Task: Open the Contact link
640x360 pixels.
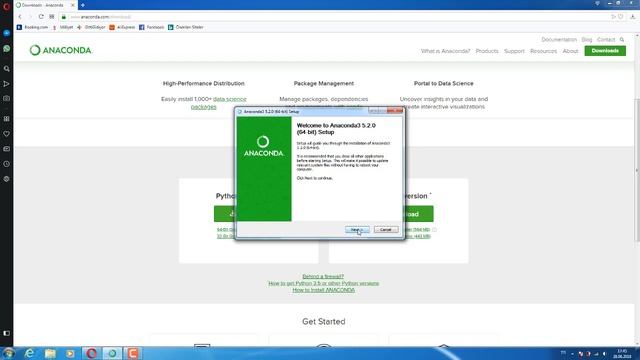Action: pos(606,40)
